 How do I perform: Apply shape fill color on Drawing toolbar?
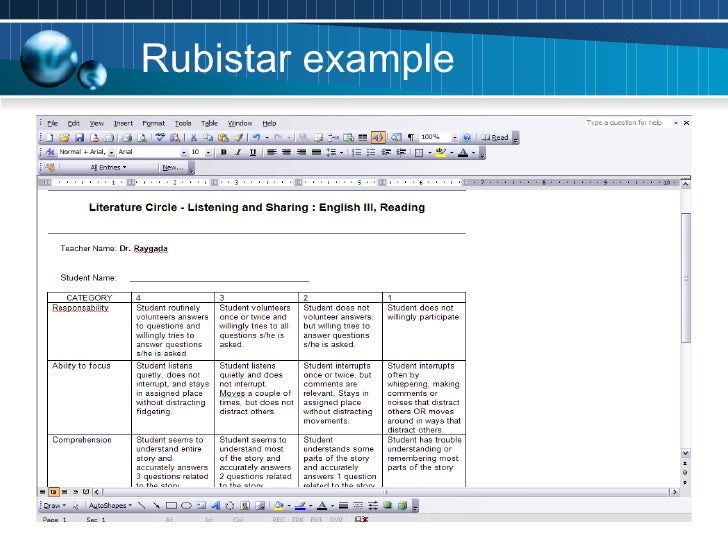279,506
